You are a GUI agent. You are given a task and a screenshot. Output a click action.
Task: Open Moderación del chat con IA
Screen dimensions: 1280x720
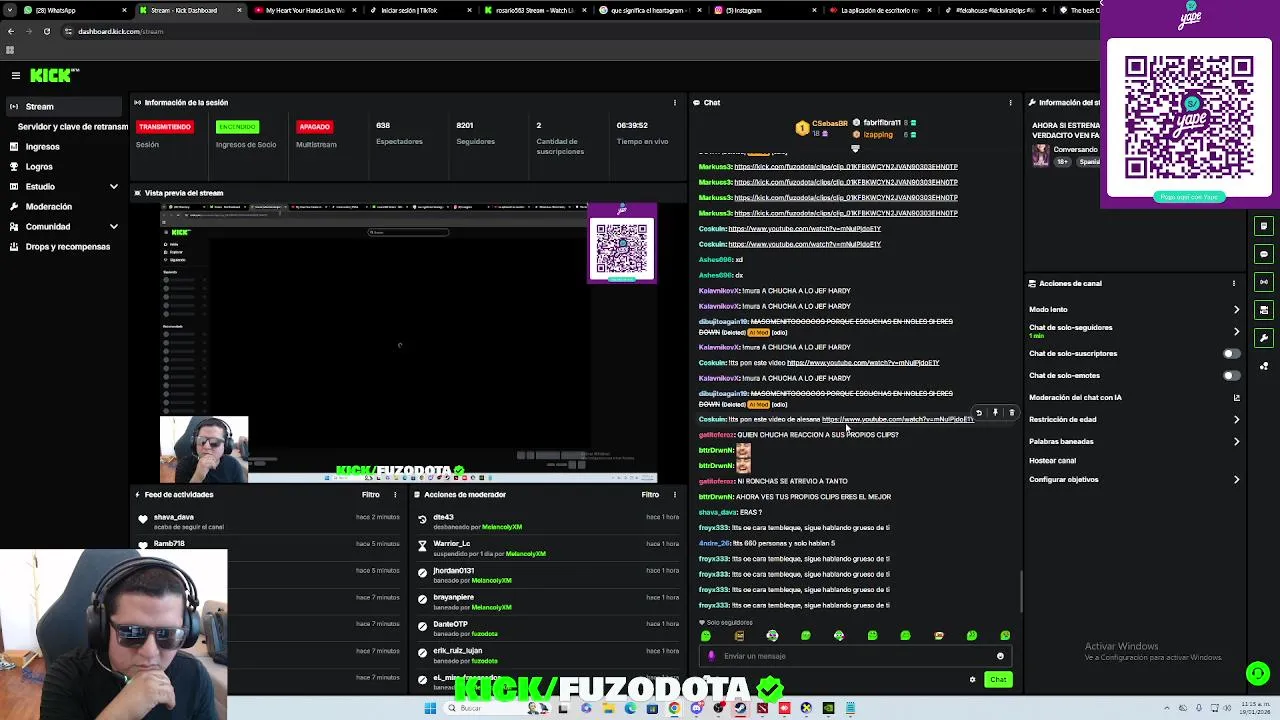pos(1134,397)
